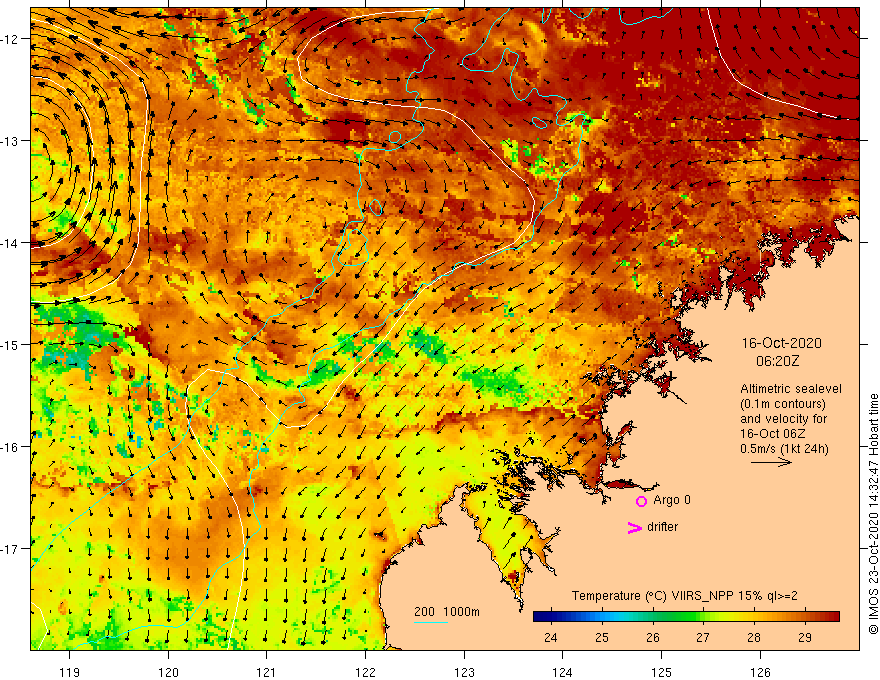Viewport: 880px width, 680px height.
Task: Click the 28 value on temperature scale
Action: [754, 637]
